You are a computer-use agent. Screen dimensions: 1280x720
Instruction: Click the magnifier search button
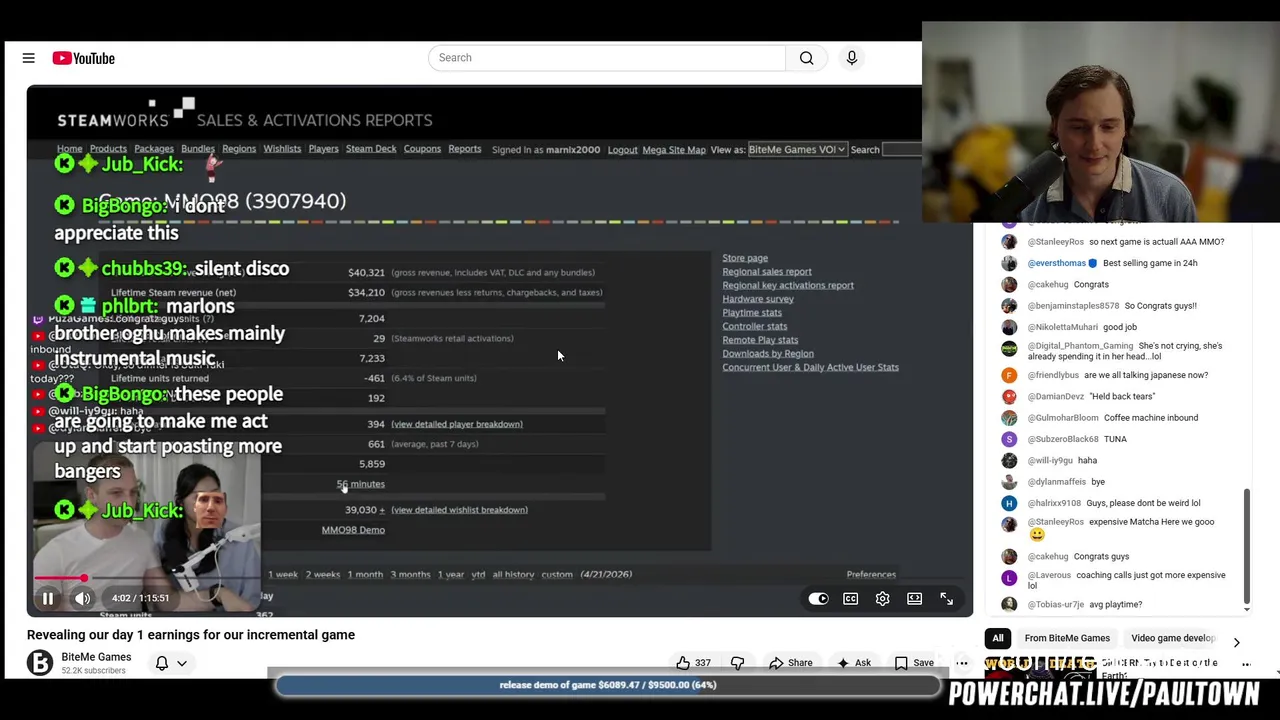pos(807,58)
